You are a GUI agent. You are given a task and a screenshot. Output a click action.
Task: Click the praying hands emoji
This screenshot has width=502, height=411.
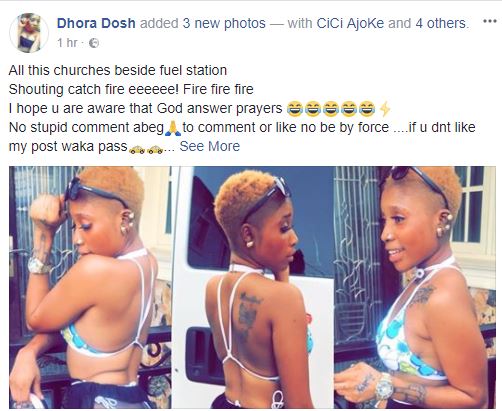(173, 128)
